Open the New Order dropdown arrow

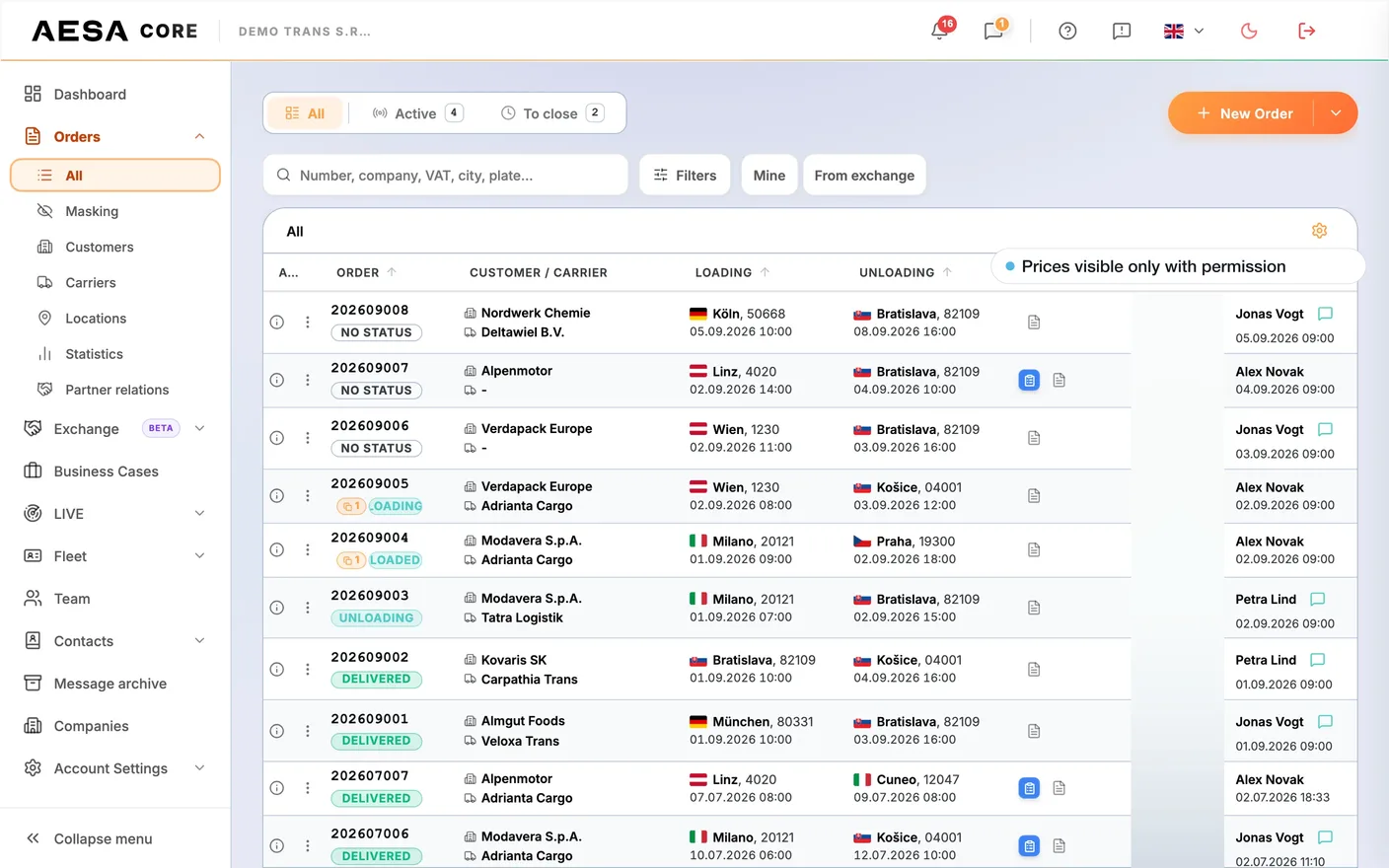[x=1336, y=113]
